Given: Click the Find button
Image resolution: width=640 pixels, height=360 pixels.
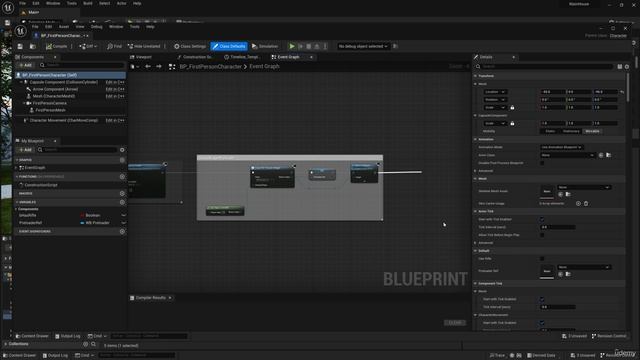Looking at the screenshot, I should coord(114,47).
